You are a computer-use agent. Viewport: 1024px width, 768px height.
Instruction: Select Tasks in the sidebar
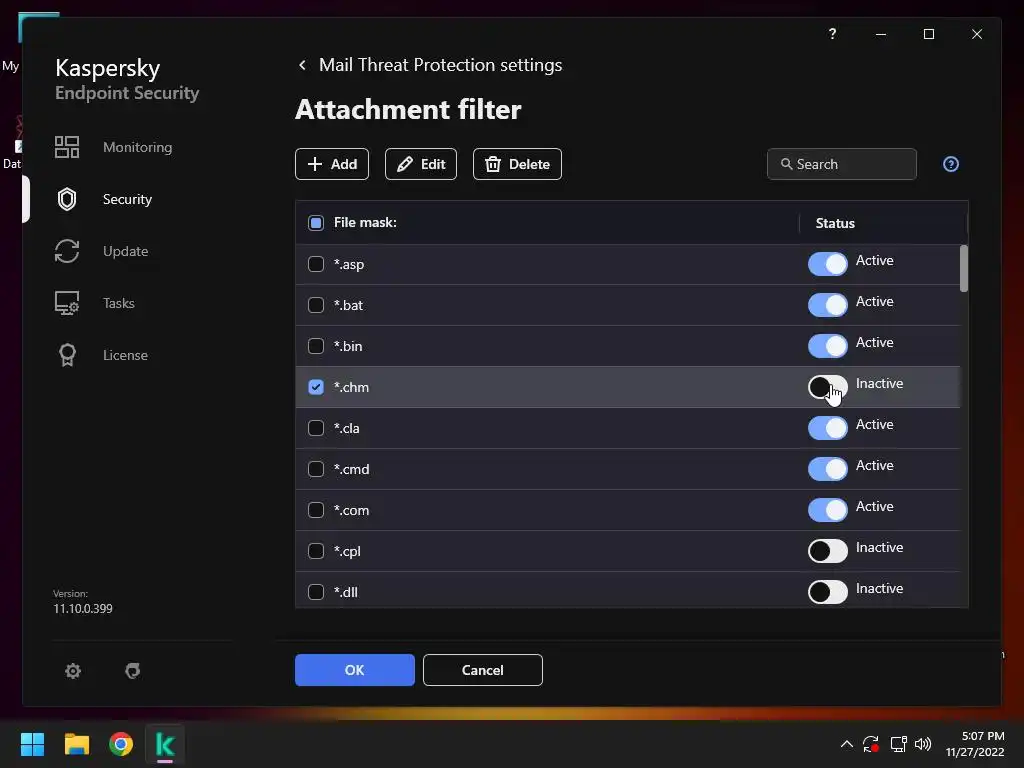click(119, 303)
